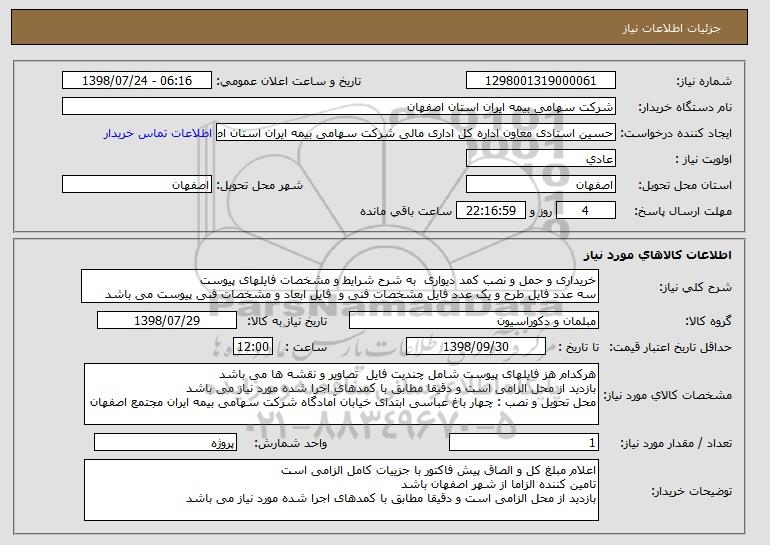The height and width of the screenshot is (545, 770).
Task: Click the time field showing 12:00
Action: coord(252,347)
